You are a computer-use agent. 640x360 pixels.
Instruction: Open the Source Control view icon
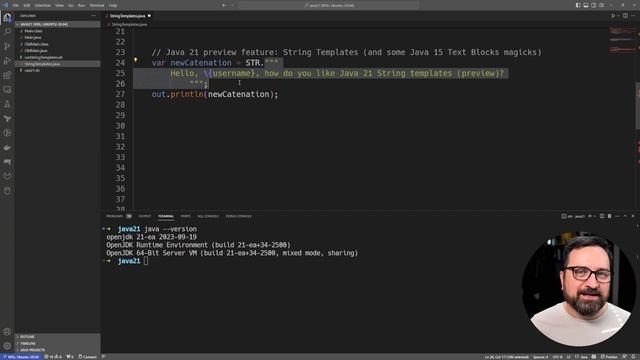(x=7, y=46)
